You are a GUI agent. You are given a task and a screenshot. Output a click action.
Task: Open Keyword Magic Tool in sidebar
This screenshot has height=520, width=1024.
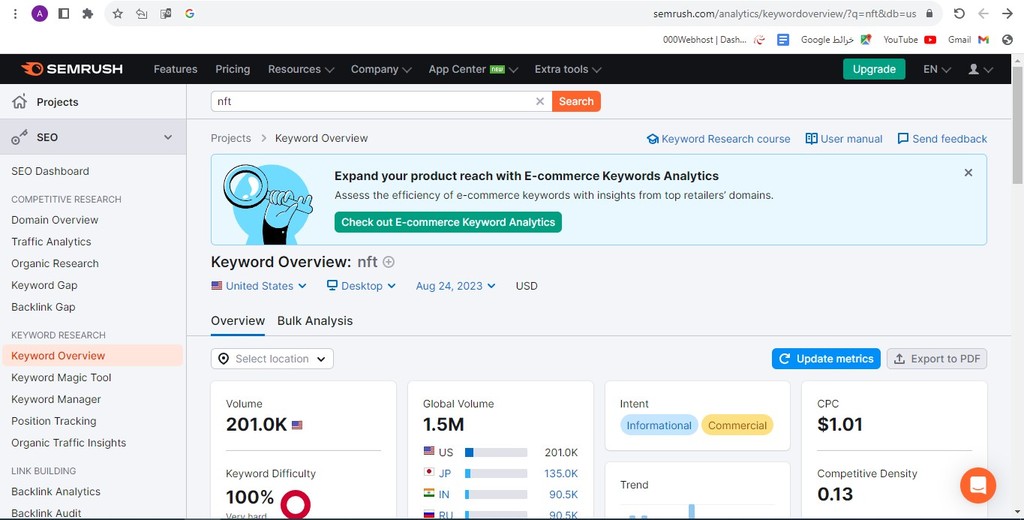[x=61, y=378]
